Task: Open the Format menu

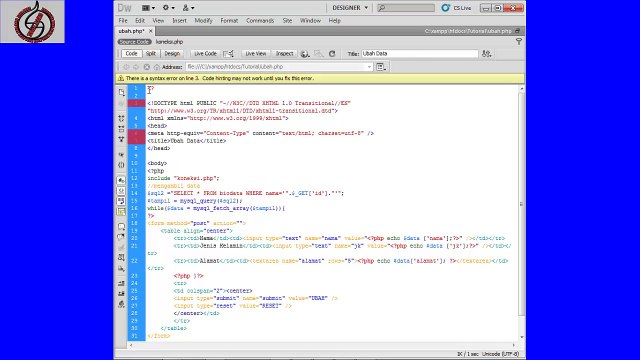Action: click(229, 20)
